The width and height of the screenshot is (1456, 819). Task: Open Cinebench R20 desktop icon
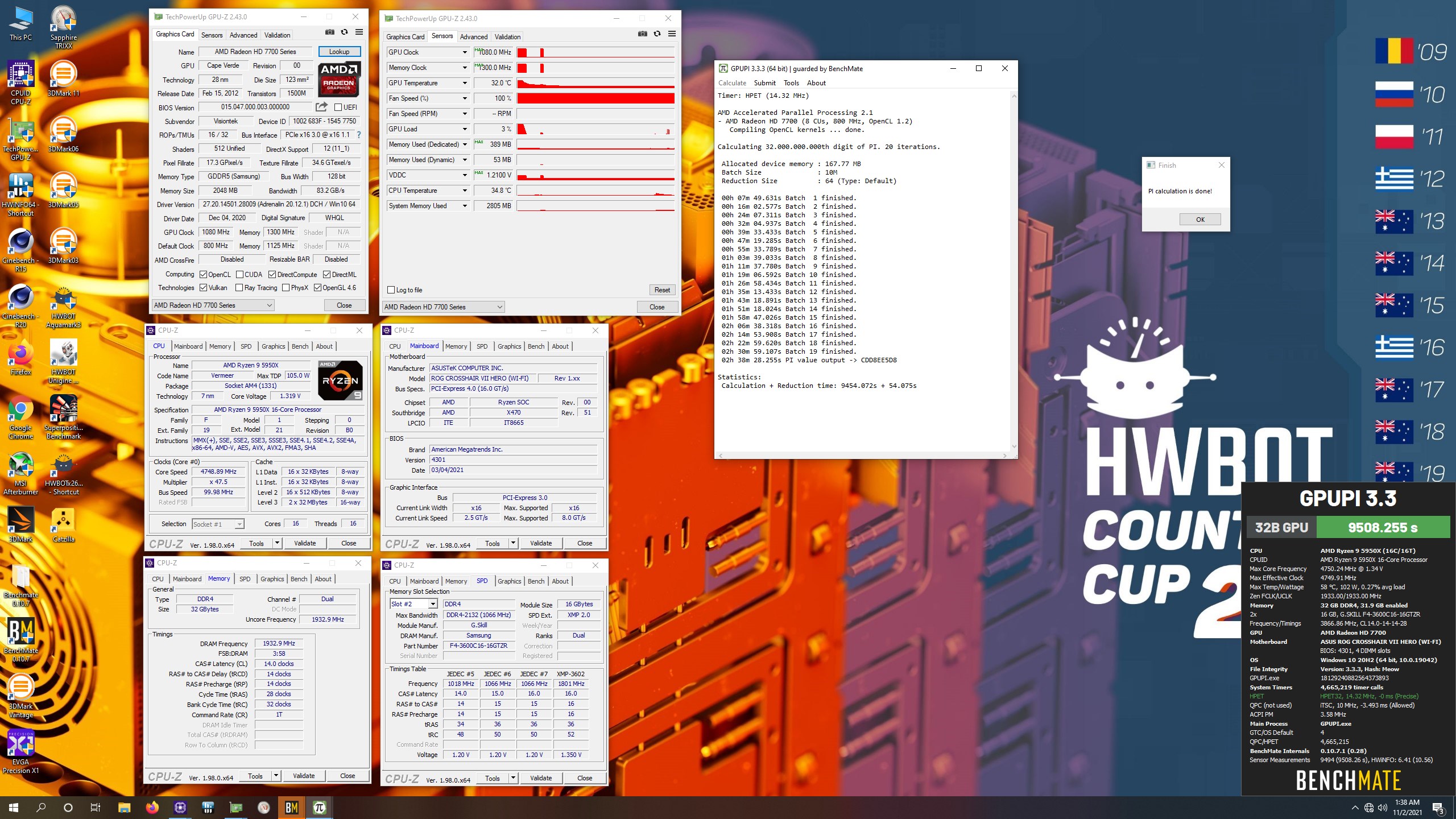21,305
